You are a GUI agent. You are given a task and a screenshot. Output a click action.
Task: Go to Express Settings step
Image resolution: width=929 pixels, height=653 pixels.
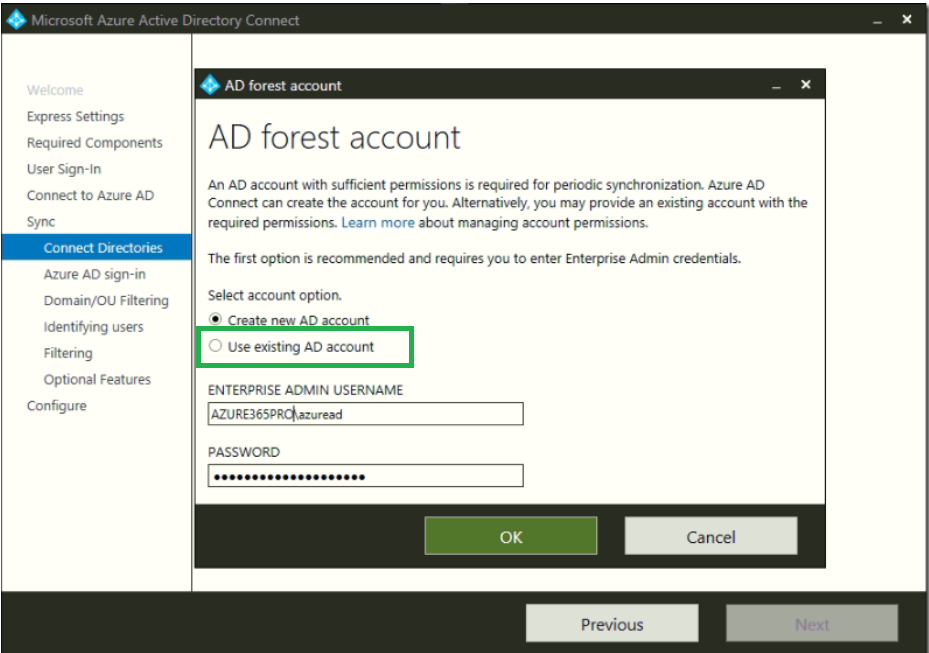75,116
